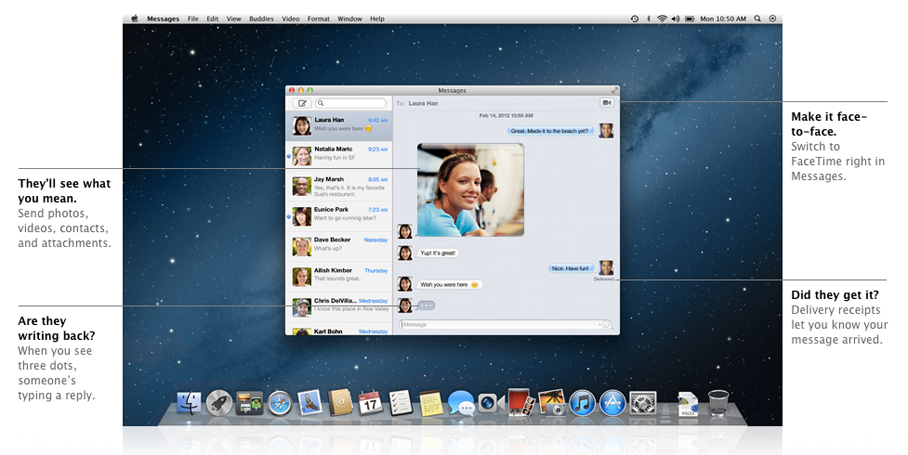This screenshot has height=455, width=908.
Task: Open the Edit menu
Action: pyautogui.click(x=213, y=19)
